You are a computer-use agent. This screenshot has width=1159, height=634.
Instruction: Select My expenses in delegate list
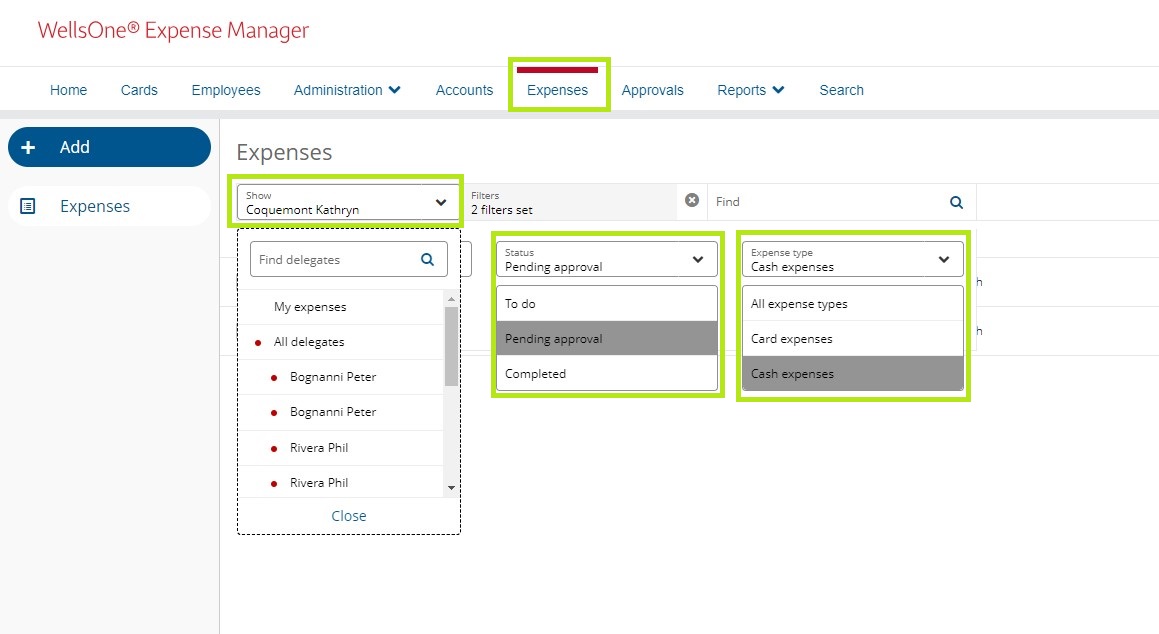(x=310, y=307)
